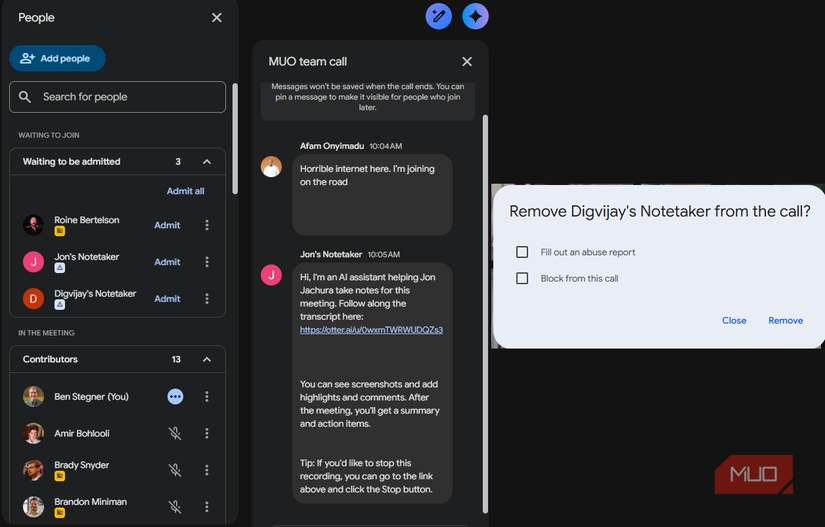
Task: Admit Digvijay's Notetaker to the call
Action: pyautogui.click(x=167, y=299)
